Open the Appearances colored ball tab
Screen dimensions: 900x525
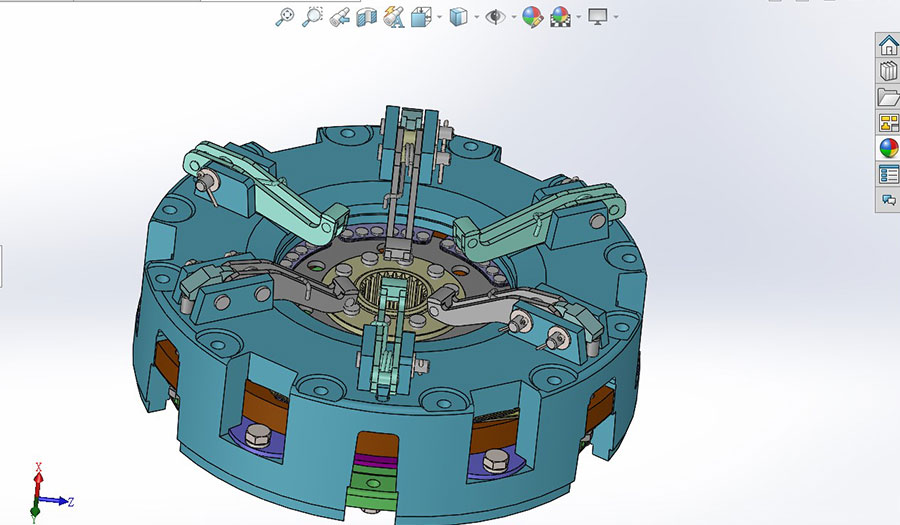(x=889, y=148)
